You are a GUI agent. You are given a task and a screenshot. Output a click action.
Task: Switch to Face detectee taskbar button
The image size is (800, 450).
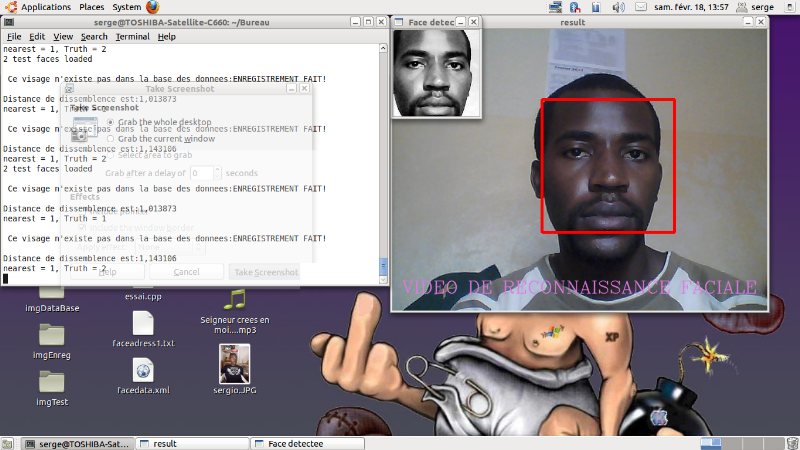point(308,444)
